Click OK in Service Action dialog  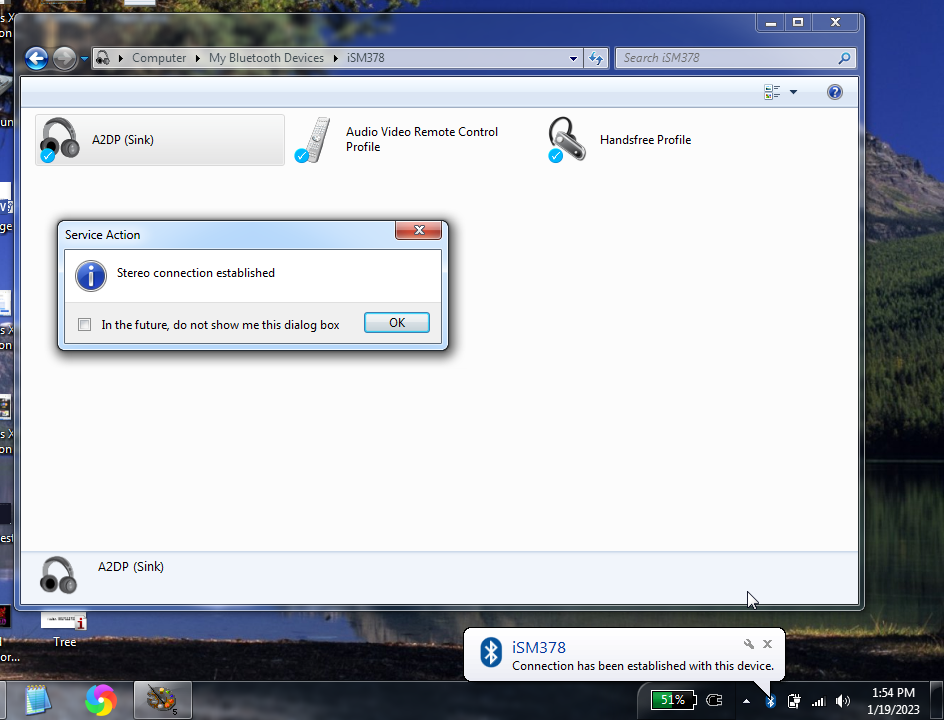point(397,323)
